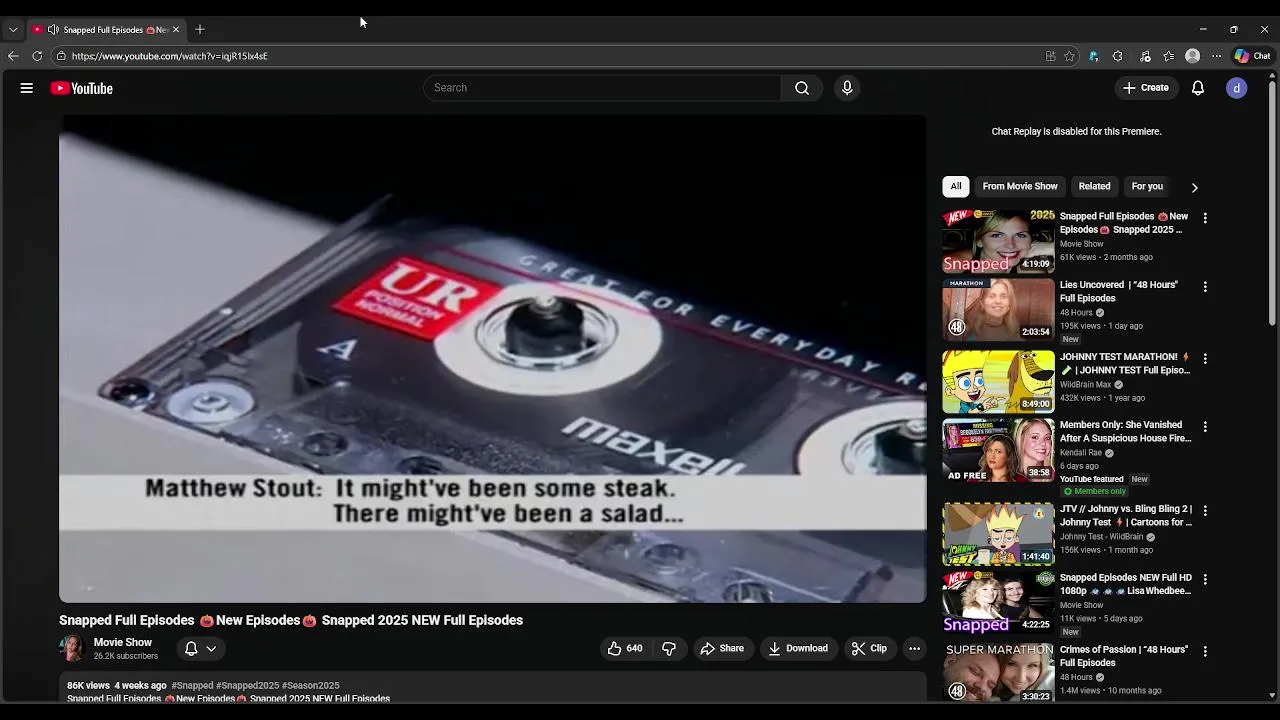Open options for Lies Uncovered video
Viewport: 1280px width, 720px height.
(1205, 287)
